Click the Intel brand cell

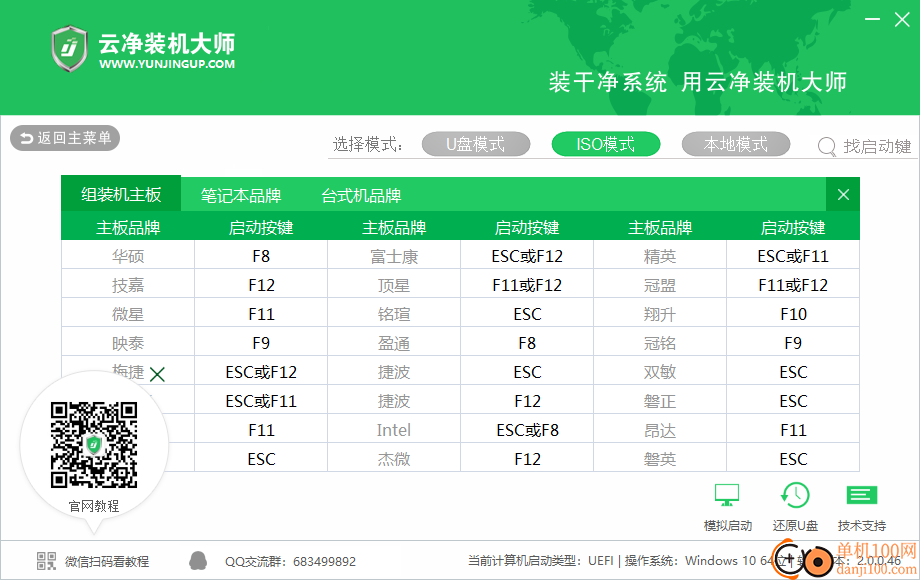(394, 430)
